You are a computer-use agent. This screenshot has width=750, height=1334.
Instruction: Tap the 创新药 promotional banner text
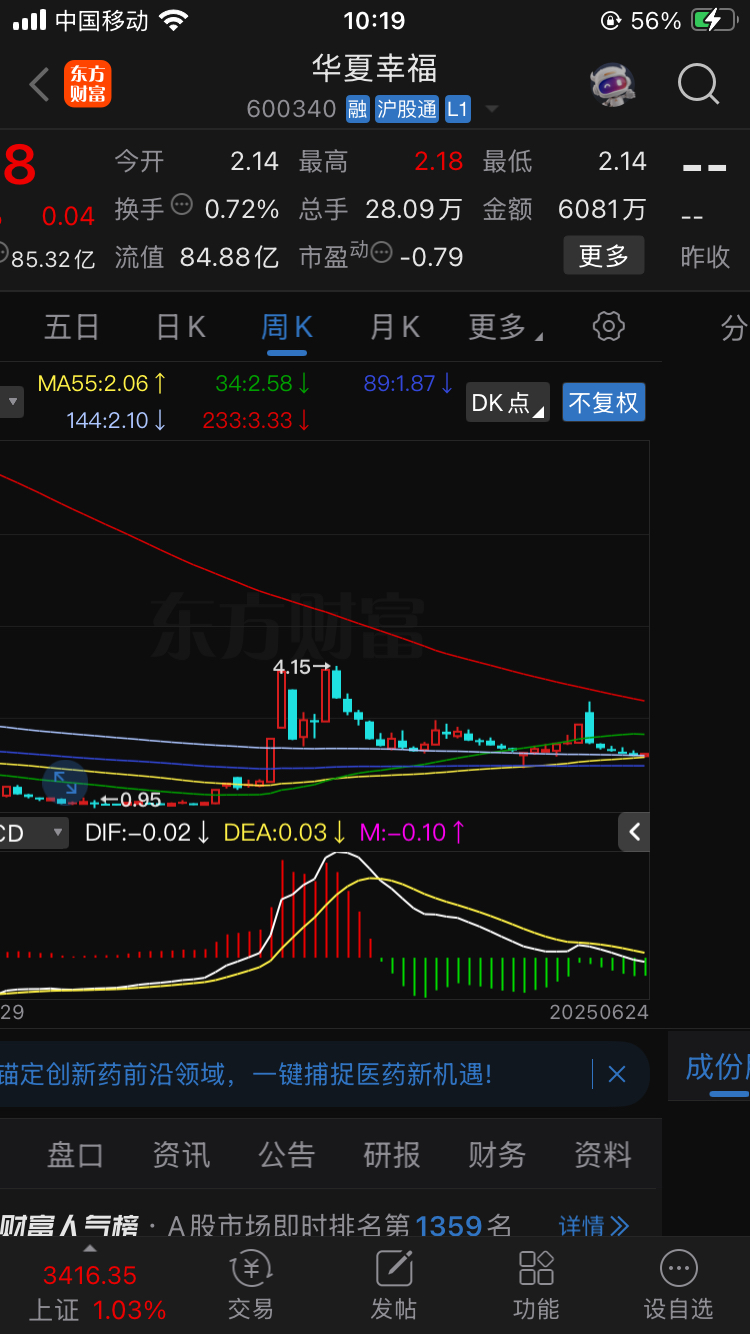246,1075
